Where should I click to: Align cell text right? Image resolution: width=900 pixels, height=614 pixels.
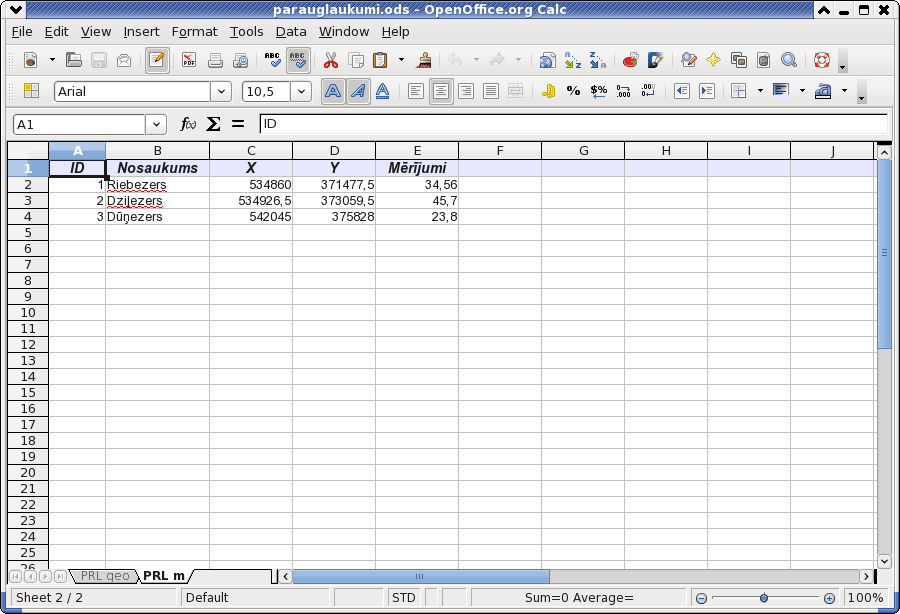466,91
